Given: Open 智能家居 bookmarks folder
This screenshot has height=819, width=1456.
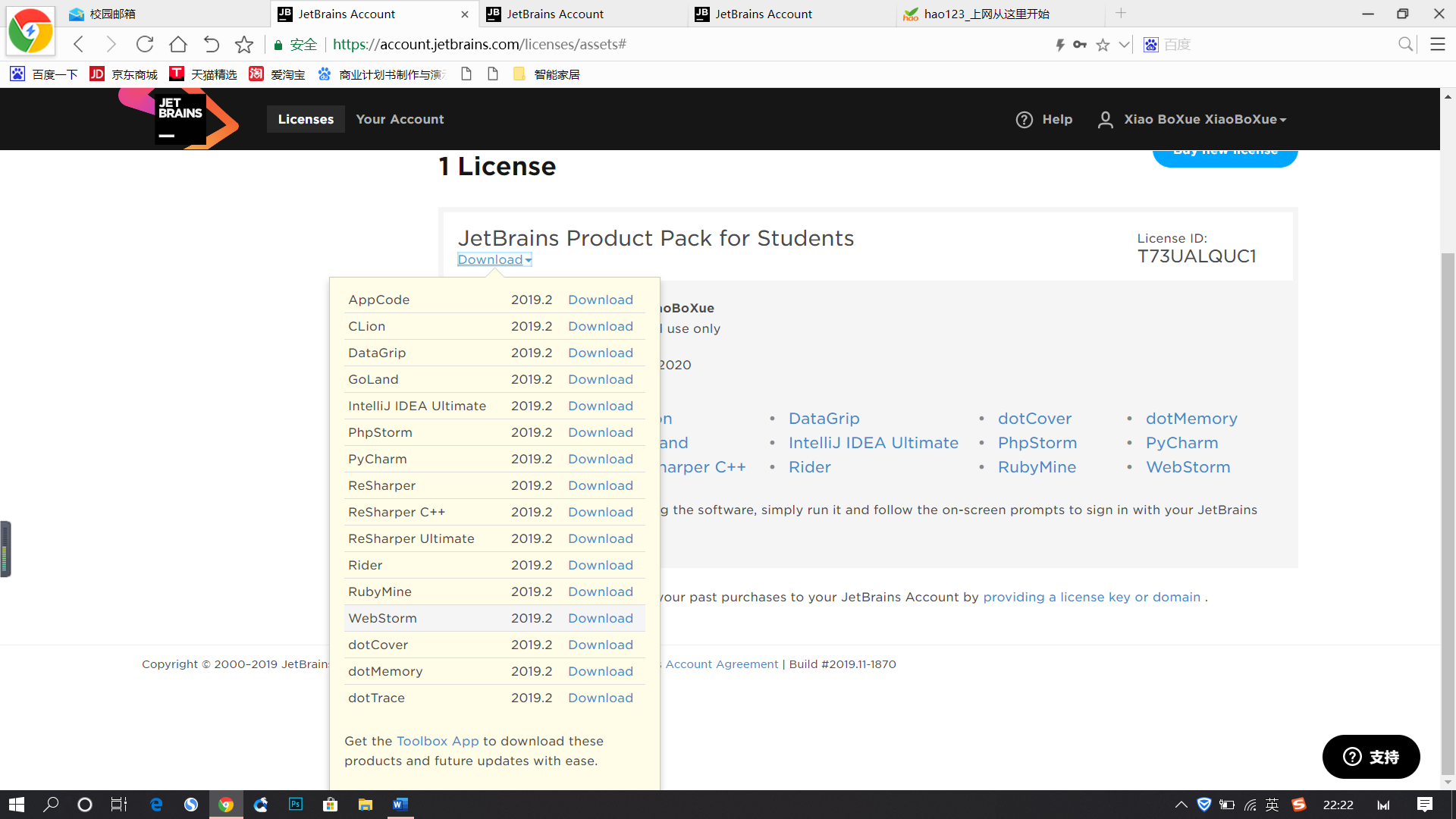Looking at the screenshot, I should 547,74.
